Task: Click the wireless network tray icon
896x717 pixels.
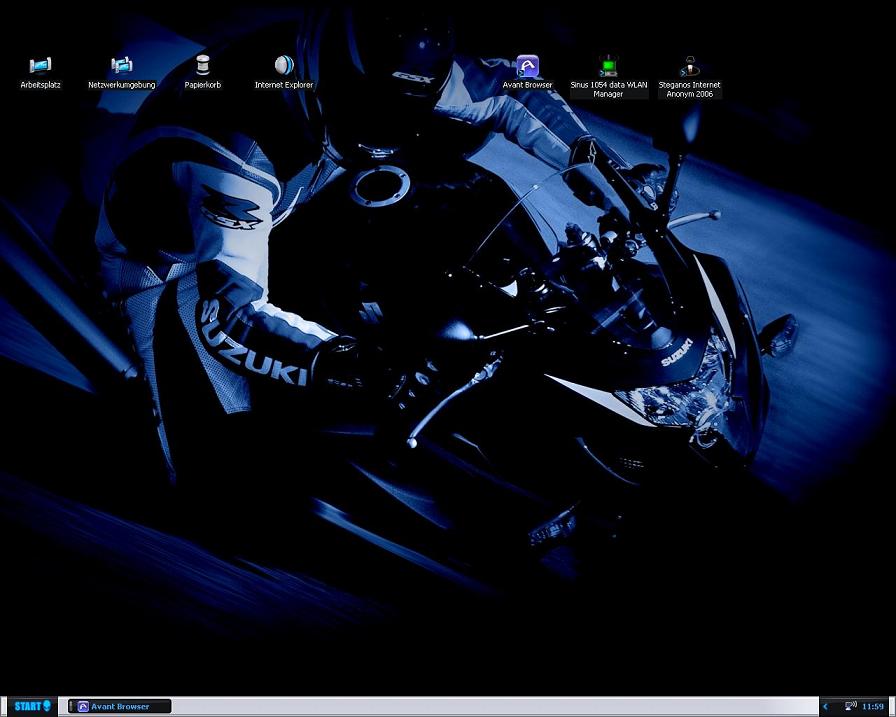Action: [850, 706]
